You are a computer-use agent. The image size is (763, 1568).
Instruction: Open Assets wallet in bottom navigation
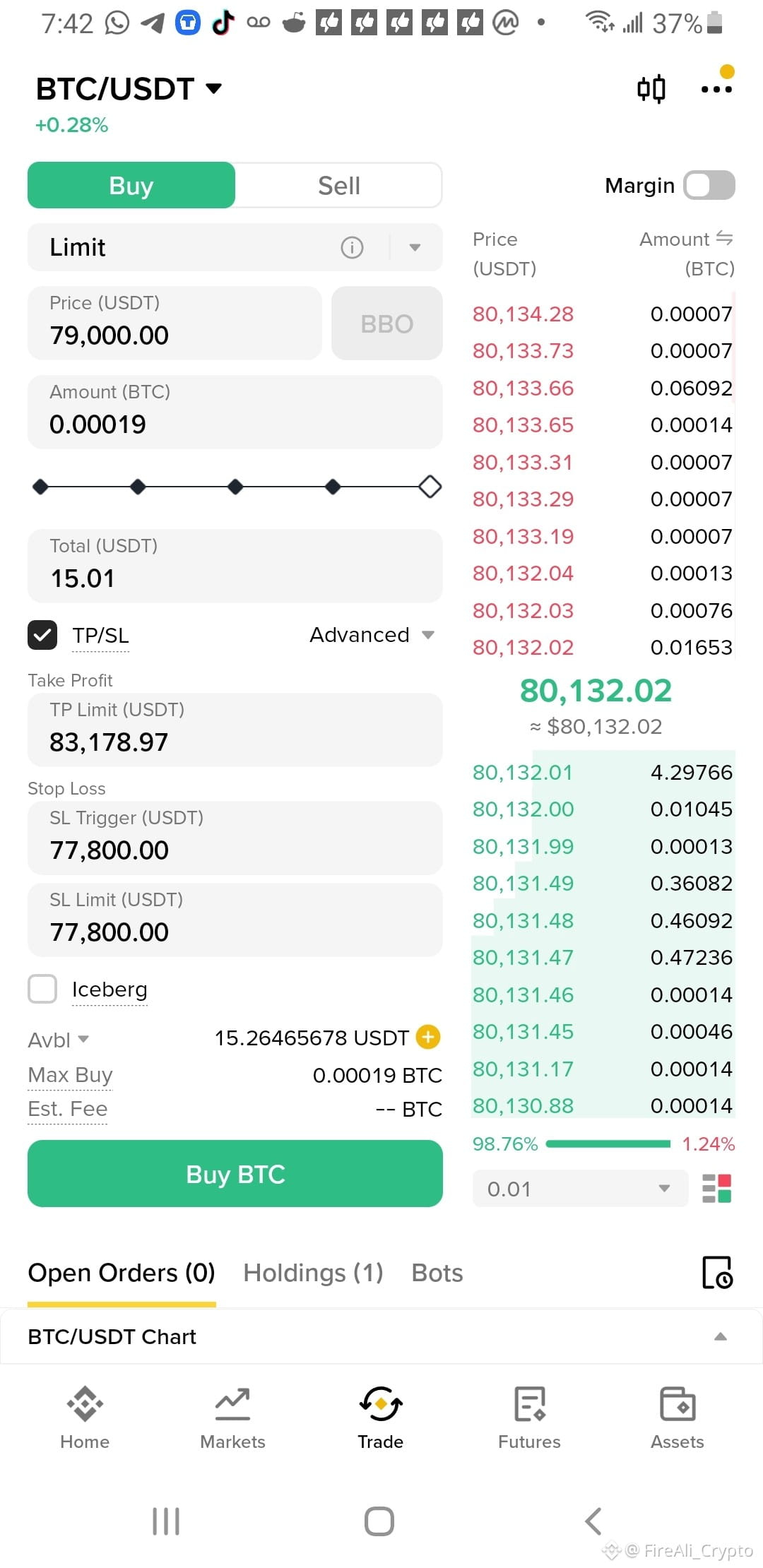pos(677,1418)
